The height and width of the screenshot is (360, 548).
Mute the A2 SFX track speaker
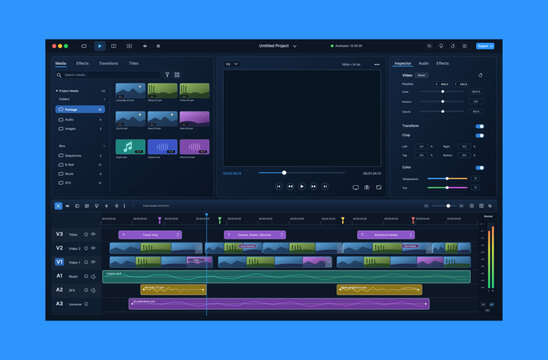click(x=93, y=290)
